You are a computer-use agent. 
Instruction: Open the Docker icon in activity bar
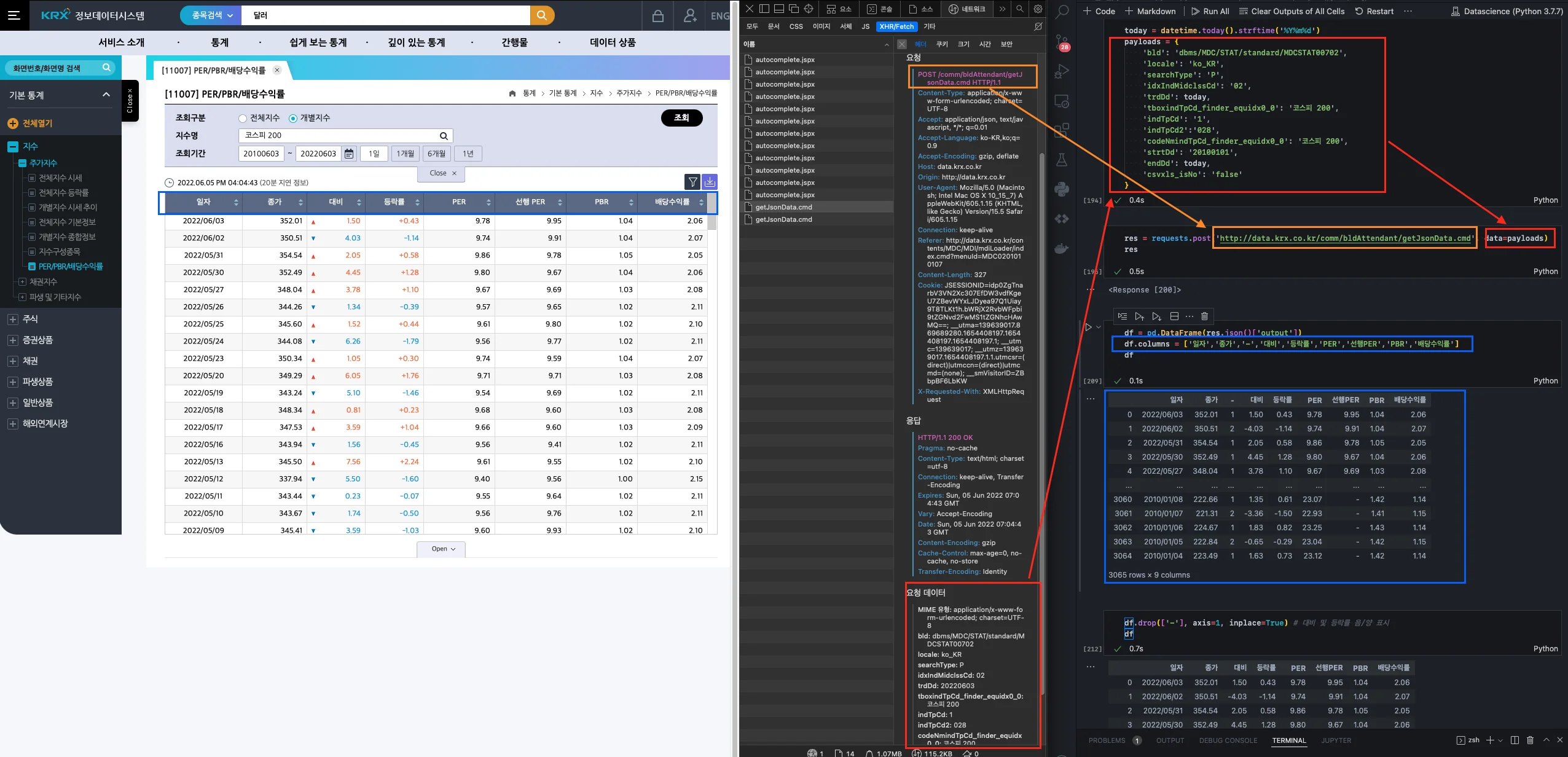click(x=1062, y=248)
